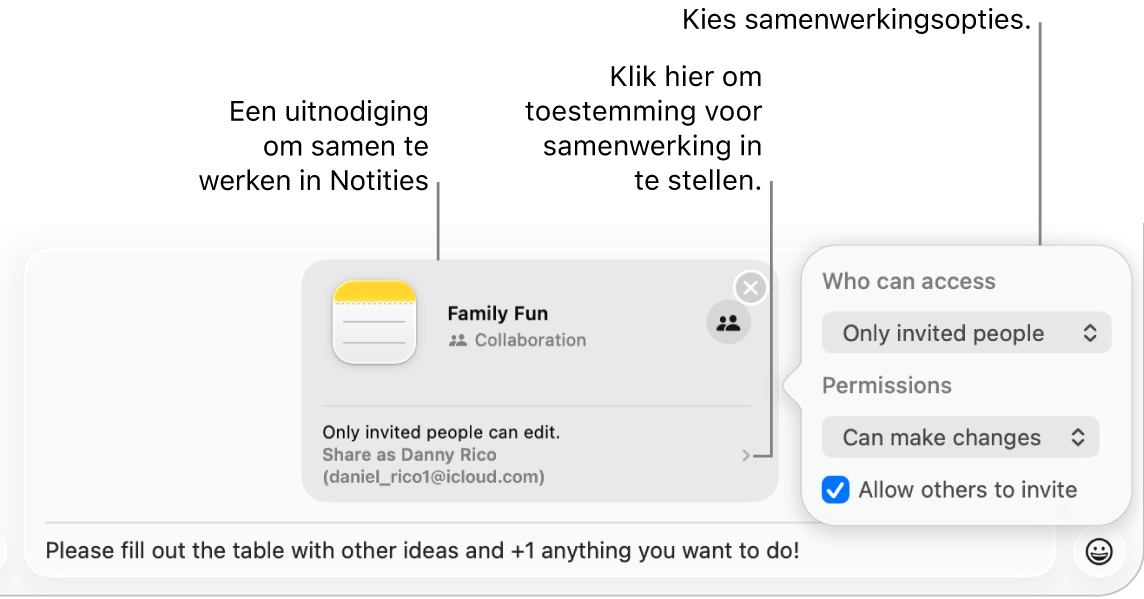Click up-down arrows on "Only invited people"
This screenshot has height=599, width=1144.
[1090, 333]
